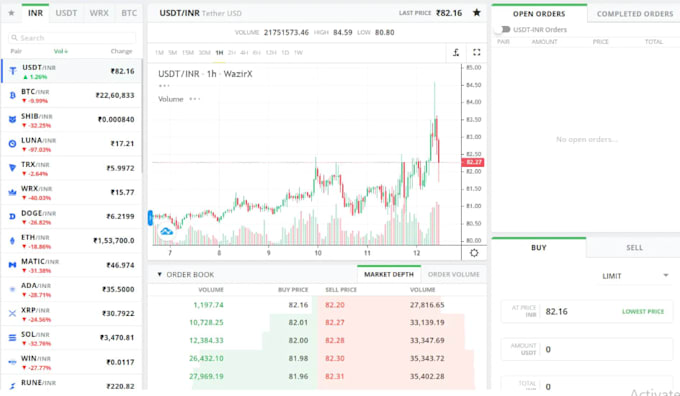Click the MATIC coin icon
This screenshot has height=396, width=680.
coord(13,265)
